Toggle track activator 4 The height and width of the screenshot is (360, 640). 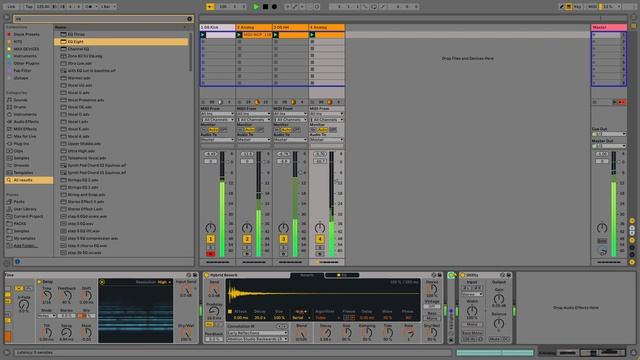coord(320,239)
